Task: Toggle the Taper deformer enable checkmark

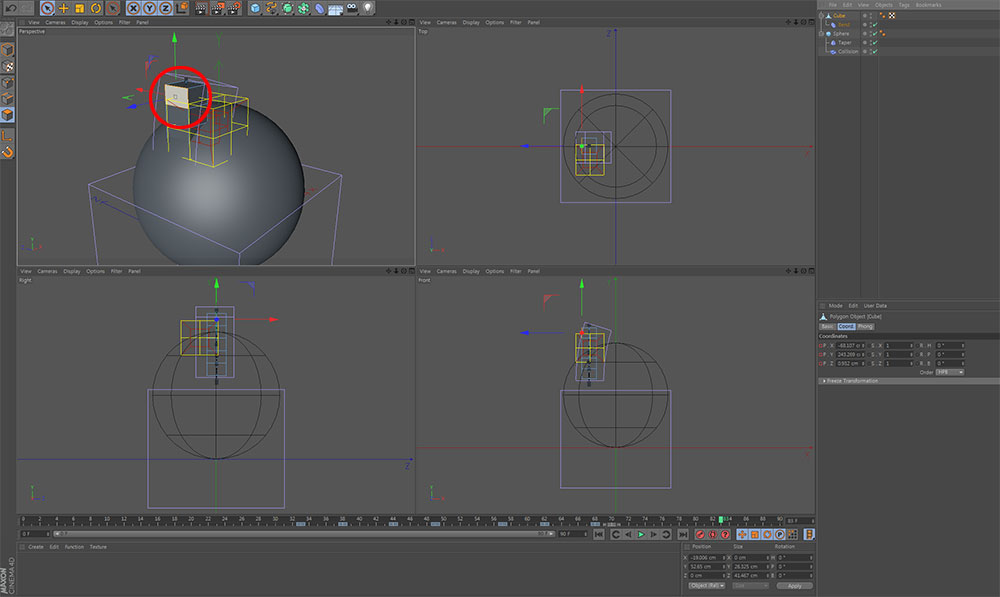Action: point(875,42)
